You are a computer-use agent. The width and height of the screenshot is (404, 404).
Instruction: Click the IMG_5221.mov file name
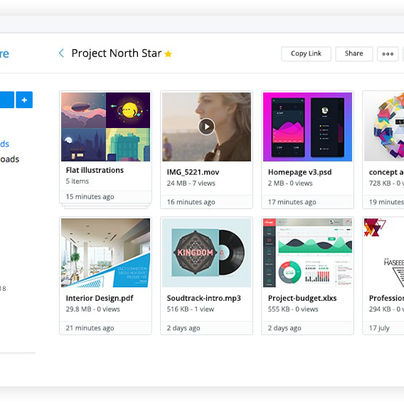tap(193, 172)
